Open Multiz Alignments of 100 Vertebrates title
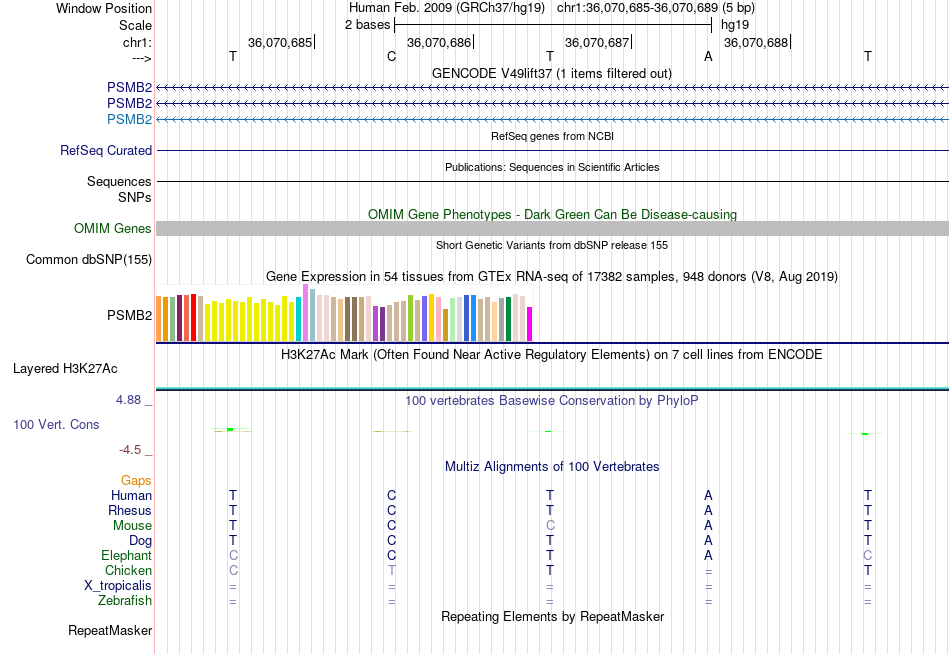 (552, 467)
